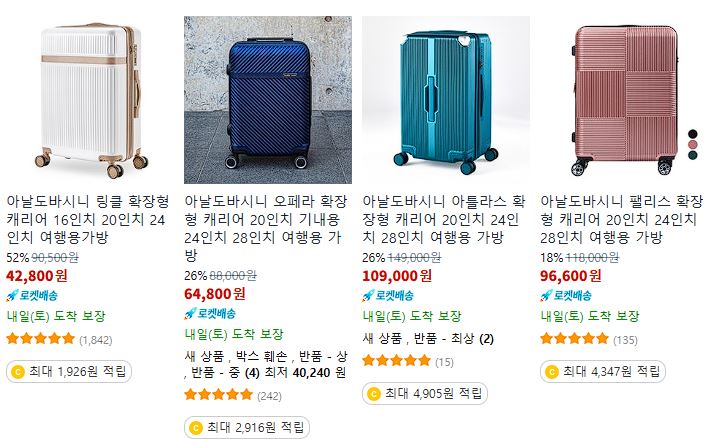Viewport: 715px width, 439px height.
Task: Click the 최대 4,905원 적립 cash badge
Action: click(x=425, y=393)
